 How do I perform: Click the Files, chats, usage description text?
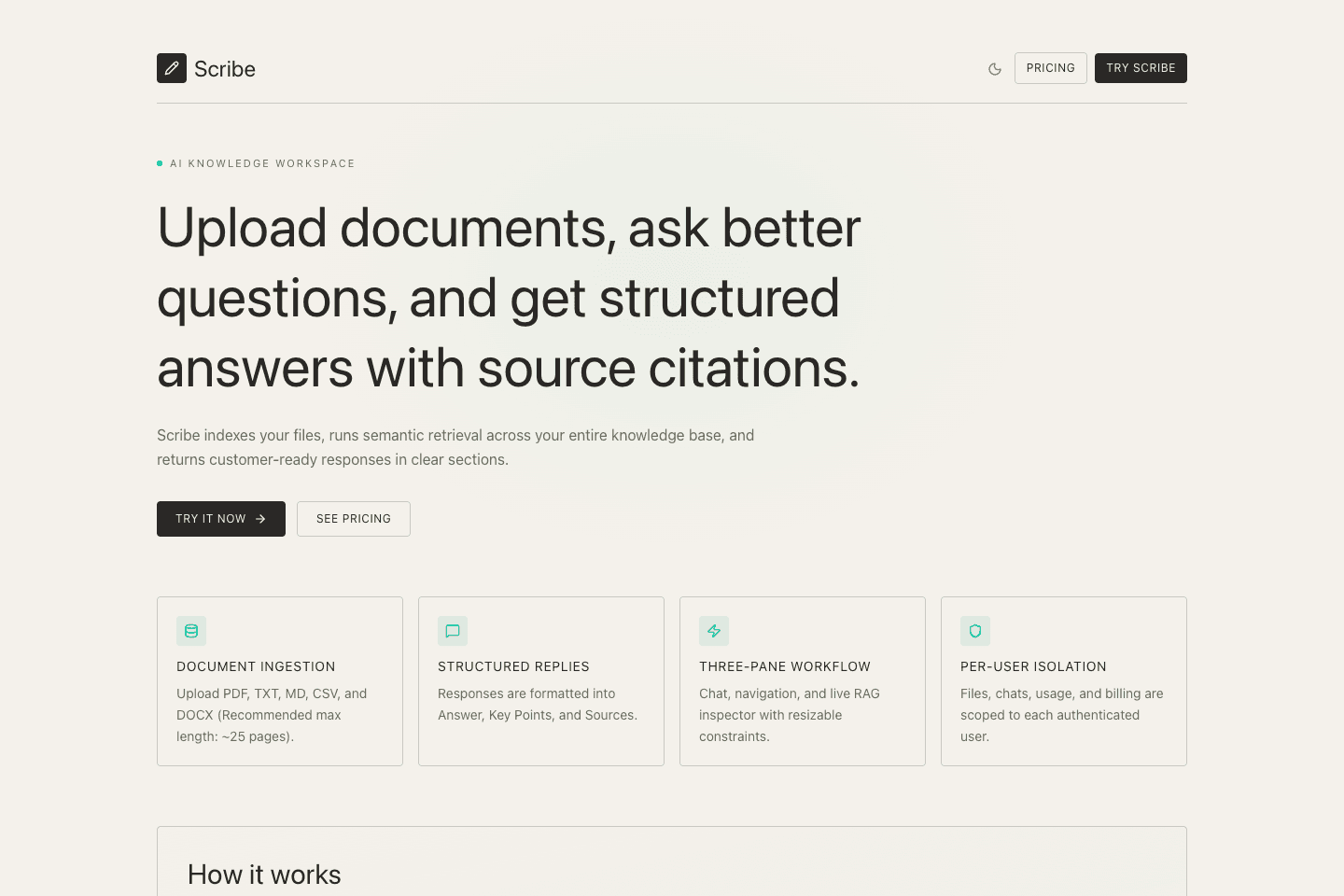pos(1062,715)
